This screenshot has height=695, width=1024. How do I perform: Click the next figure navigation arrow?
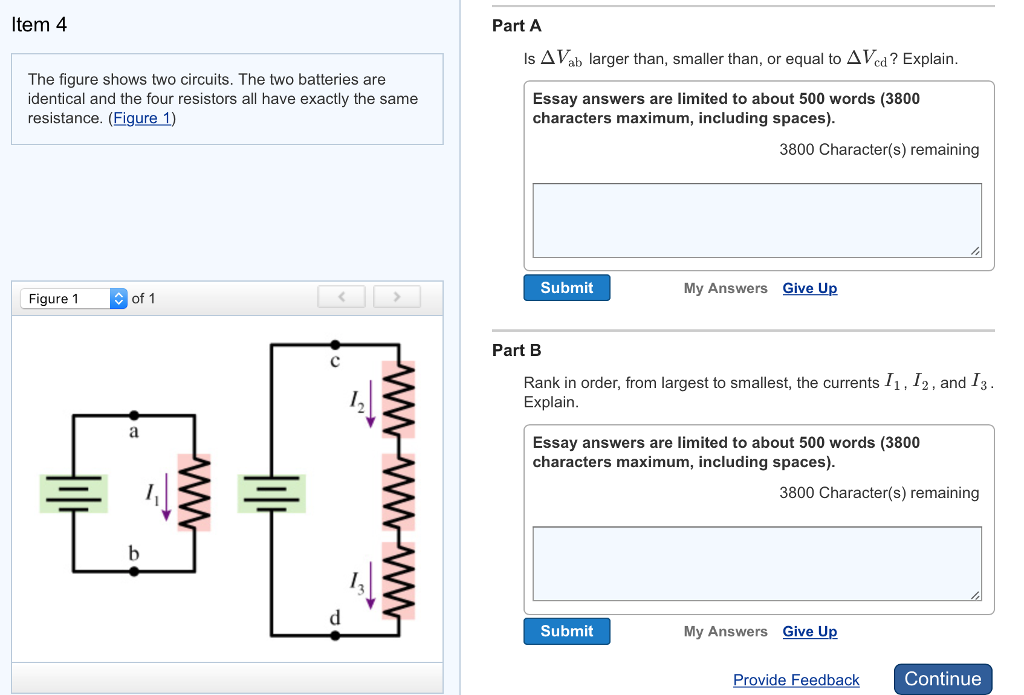[396, 296]
